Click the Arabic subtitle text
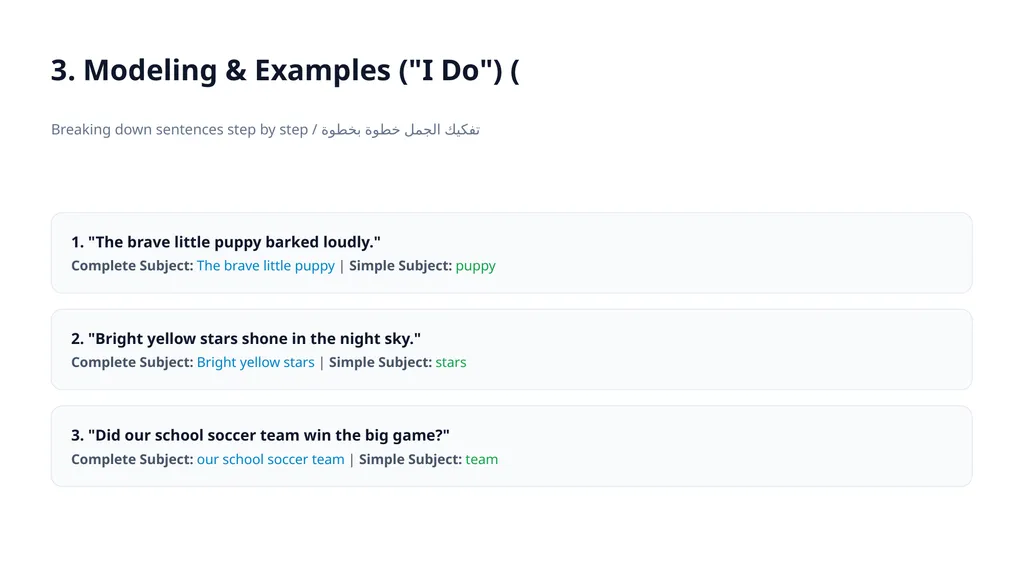1024x575 pixels. click(400, 129)
